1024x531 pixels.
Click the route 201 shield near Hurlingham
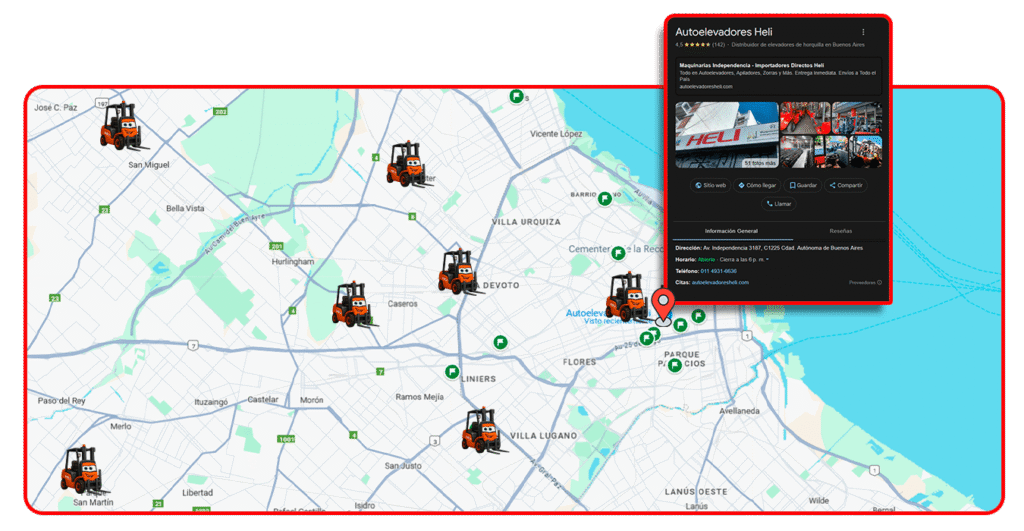click(276, 246)
